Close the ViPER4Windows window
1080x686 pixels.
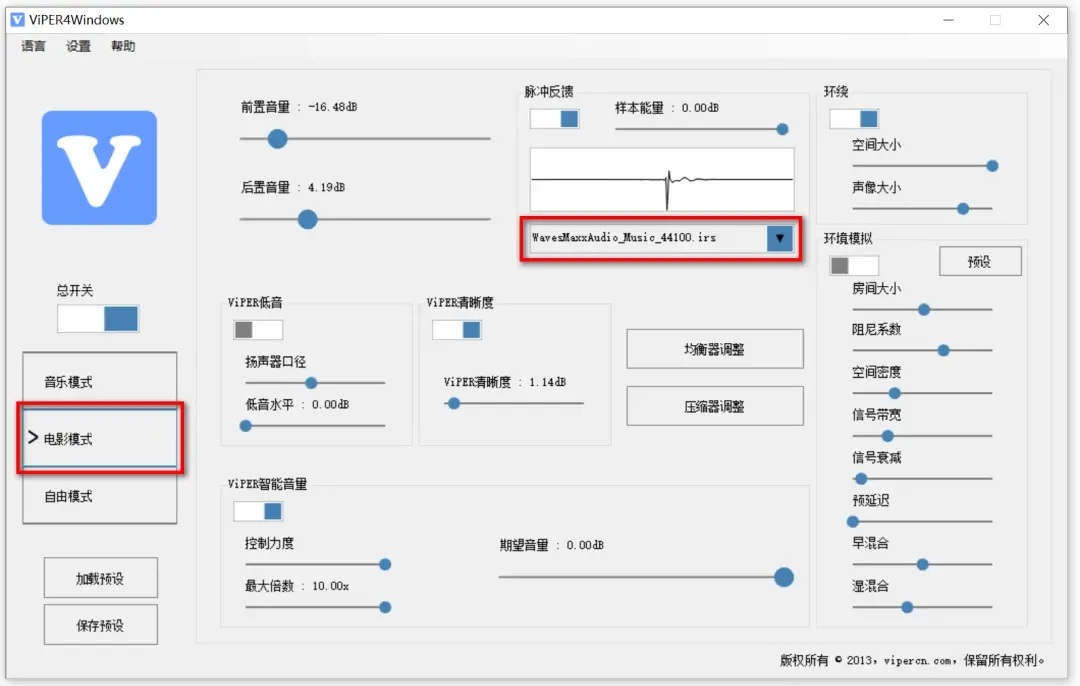(x=1043, y=20)
